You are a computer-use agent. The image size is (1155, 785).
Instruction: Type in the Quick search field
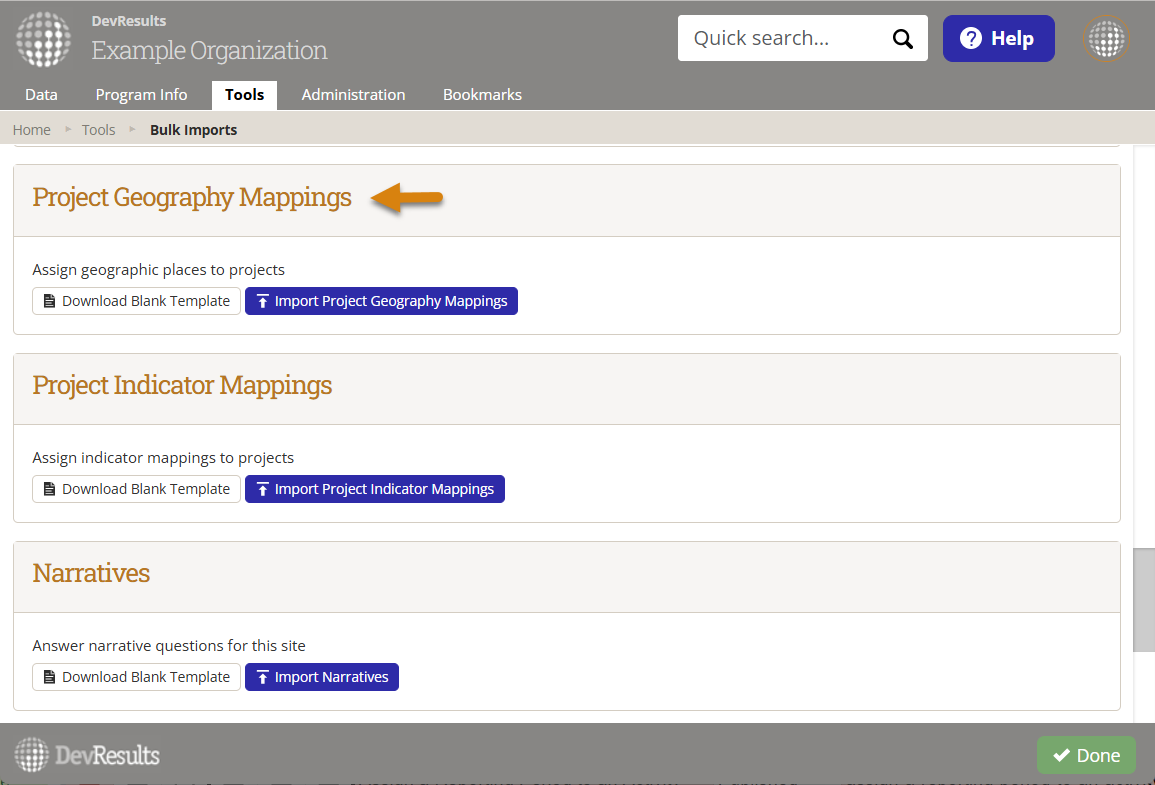pos(780,39)
